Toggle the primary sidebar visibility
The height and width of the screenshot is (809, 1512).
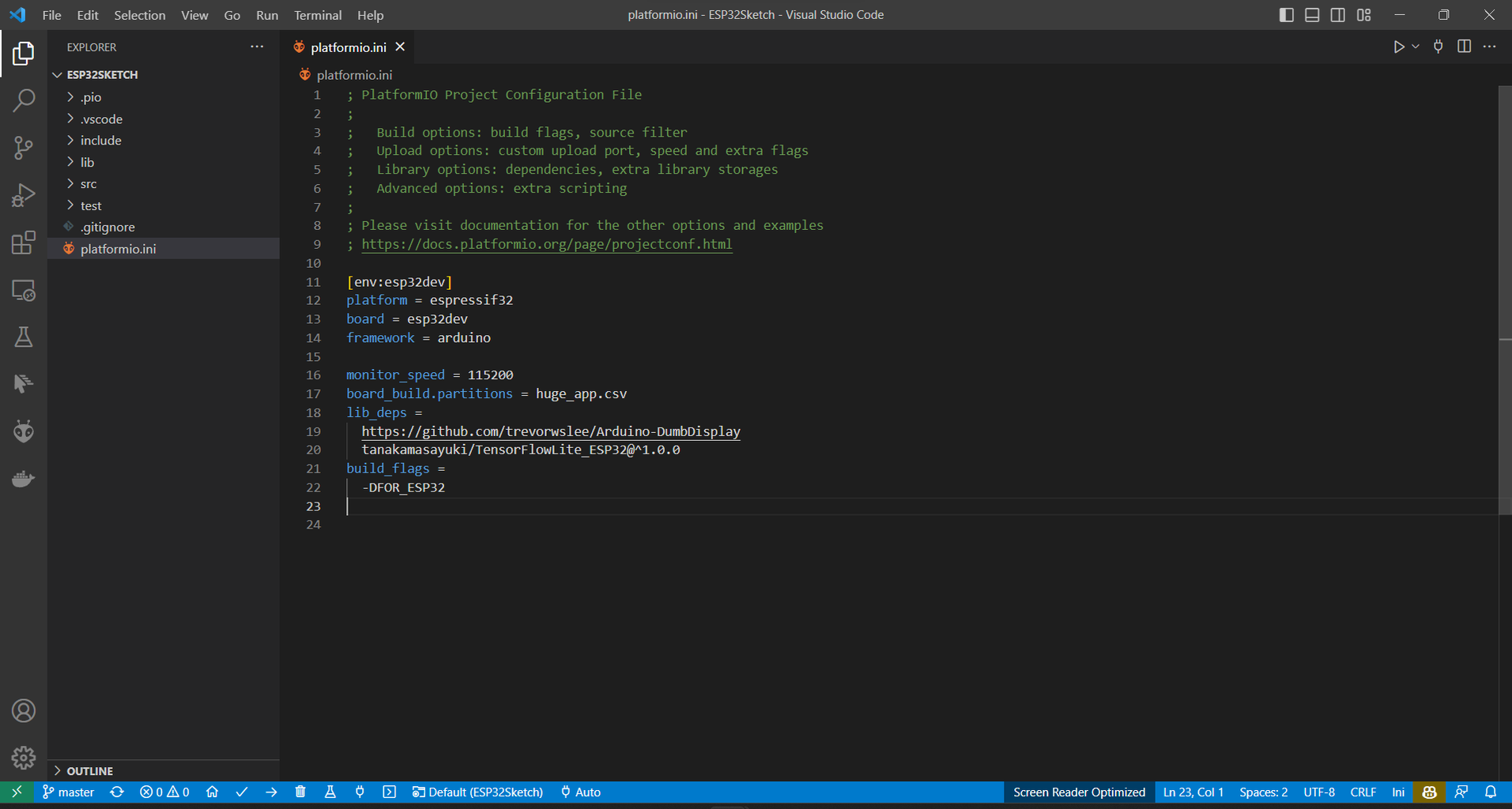1286,14
